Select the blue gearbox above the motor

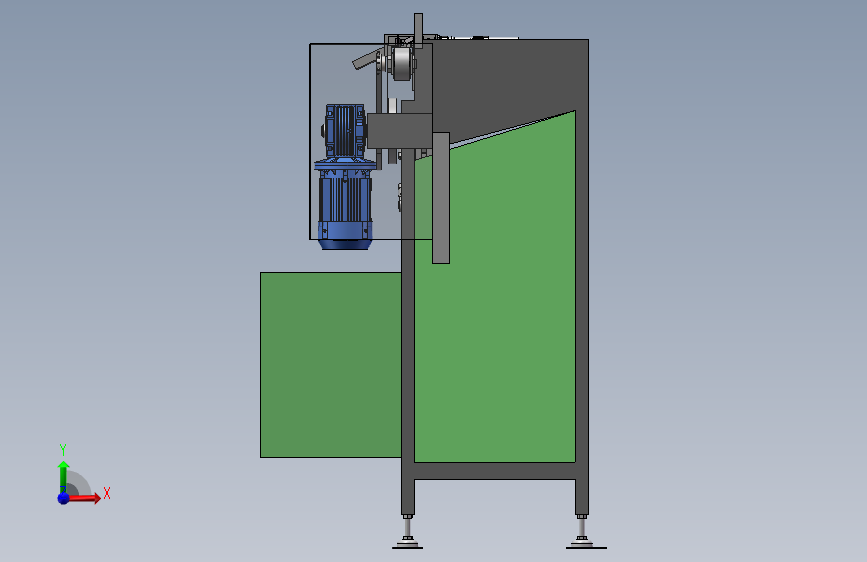344,131
